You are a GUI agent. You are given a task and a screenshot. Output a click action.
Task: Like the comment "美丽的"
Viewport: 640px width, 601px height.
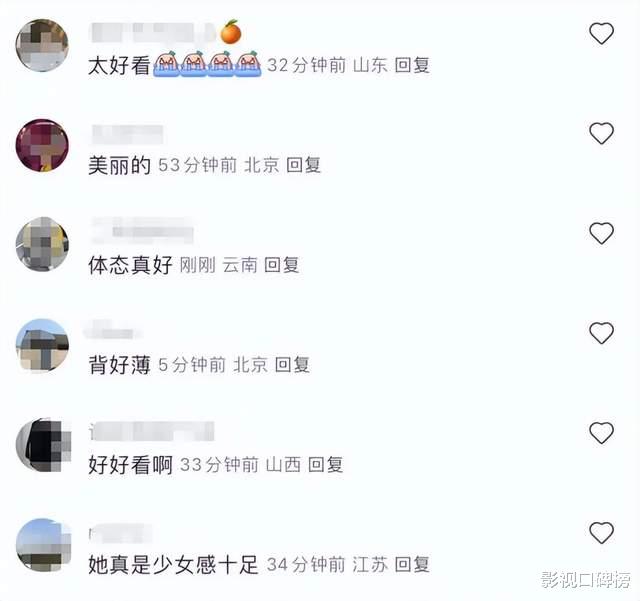pyautogui.click(x=601, y=133)
